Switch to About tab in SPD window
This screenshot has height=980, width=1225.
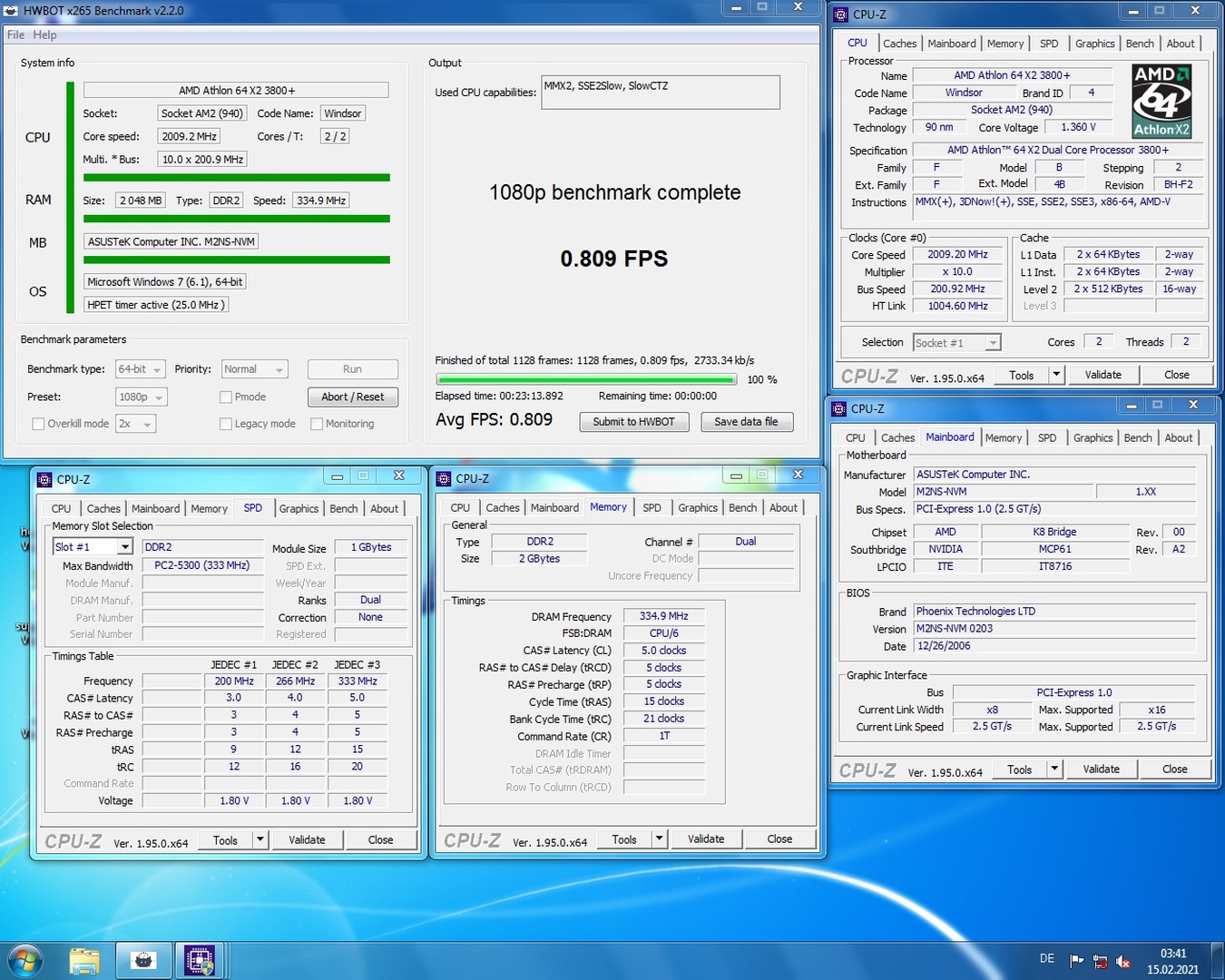point(384,509)
